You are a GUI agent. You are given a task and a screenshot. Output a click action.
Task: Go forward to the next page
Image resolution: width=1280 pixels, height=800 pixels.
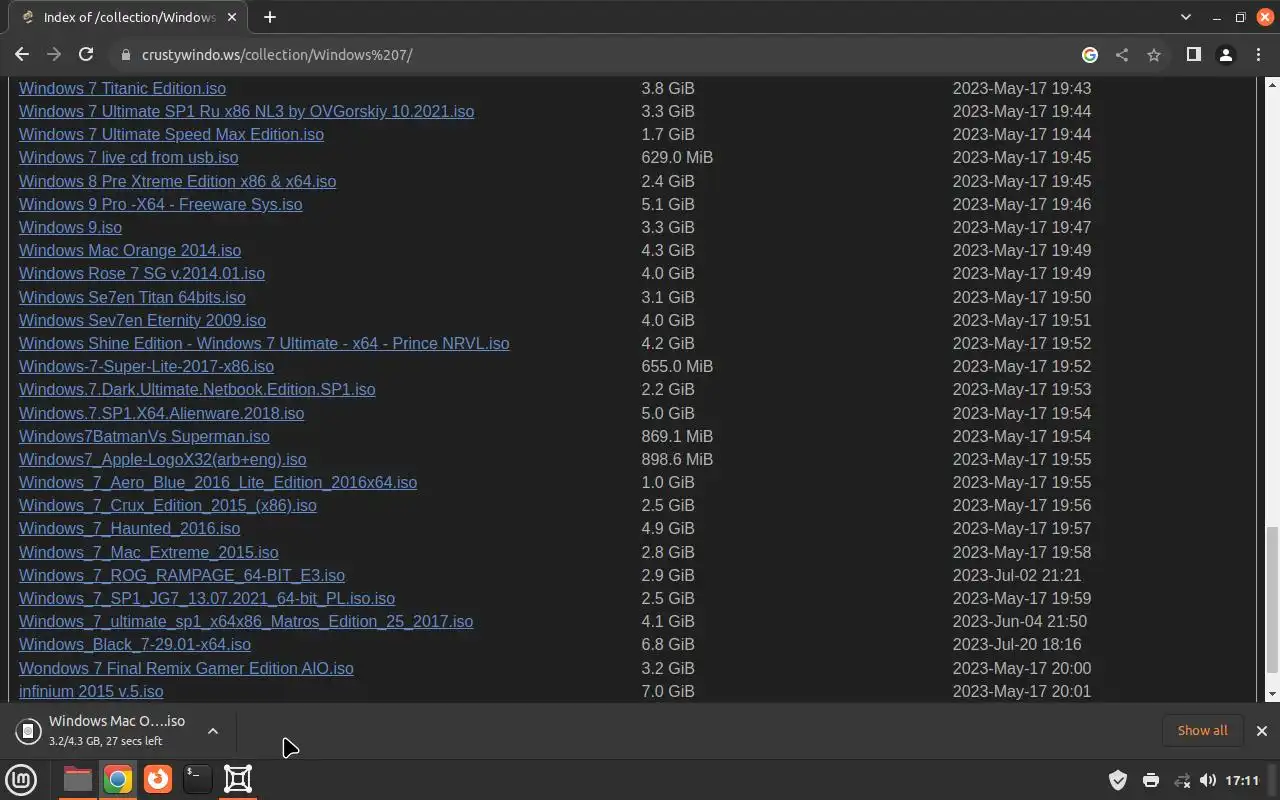[x=54, y=55]
